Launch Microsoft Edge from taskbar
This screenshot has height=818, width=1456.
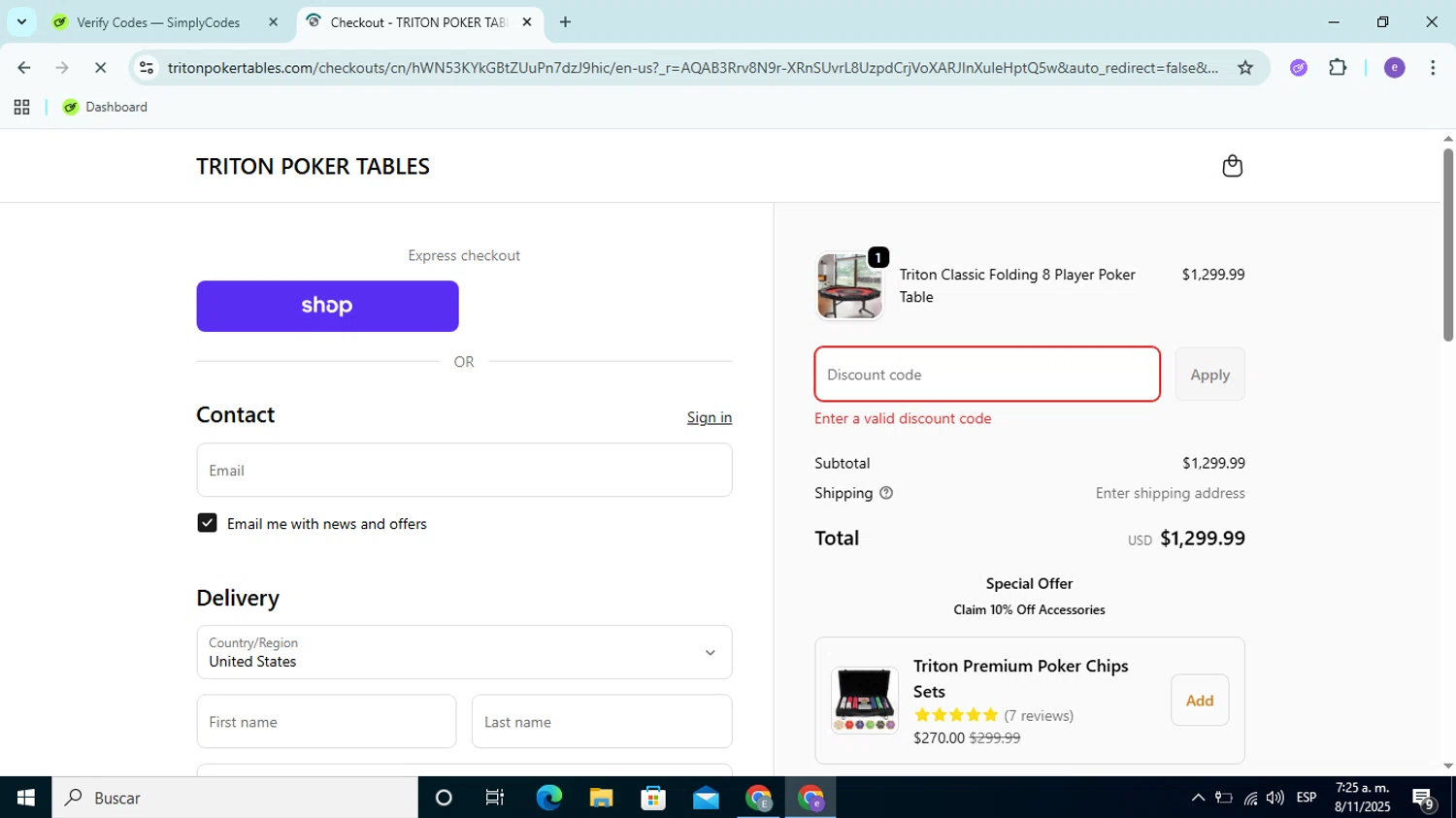coord(548,798)
